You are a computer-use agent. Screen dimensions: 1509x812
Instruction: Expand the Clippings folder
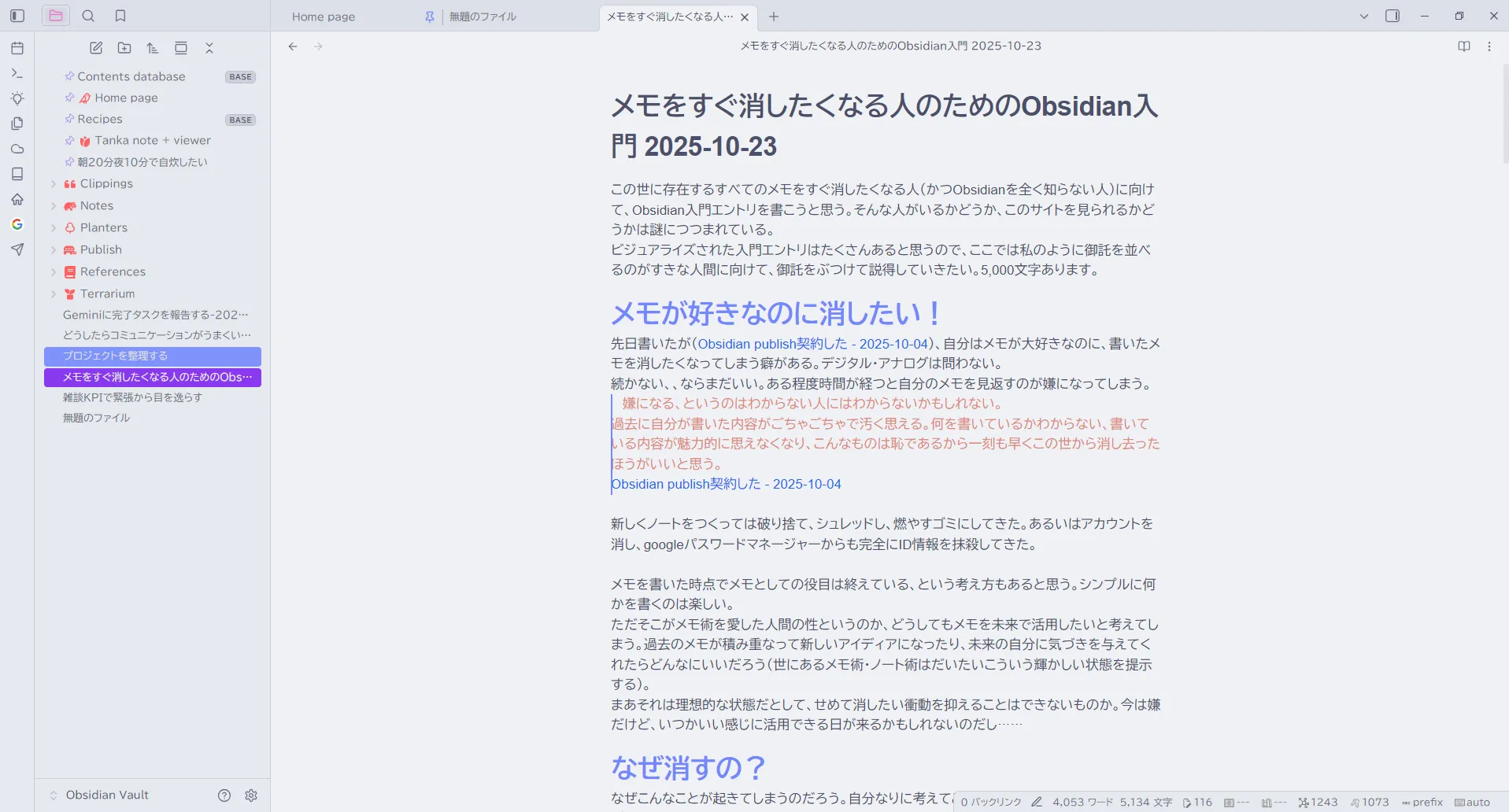click(x=54, y=184)
